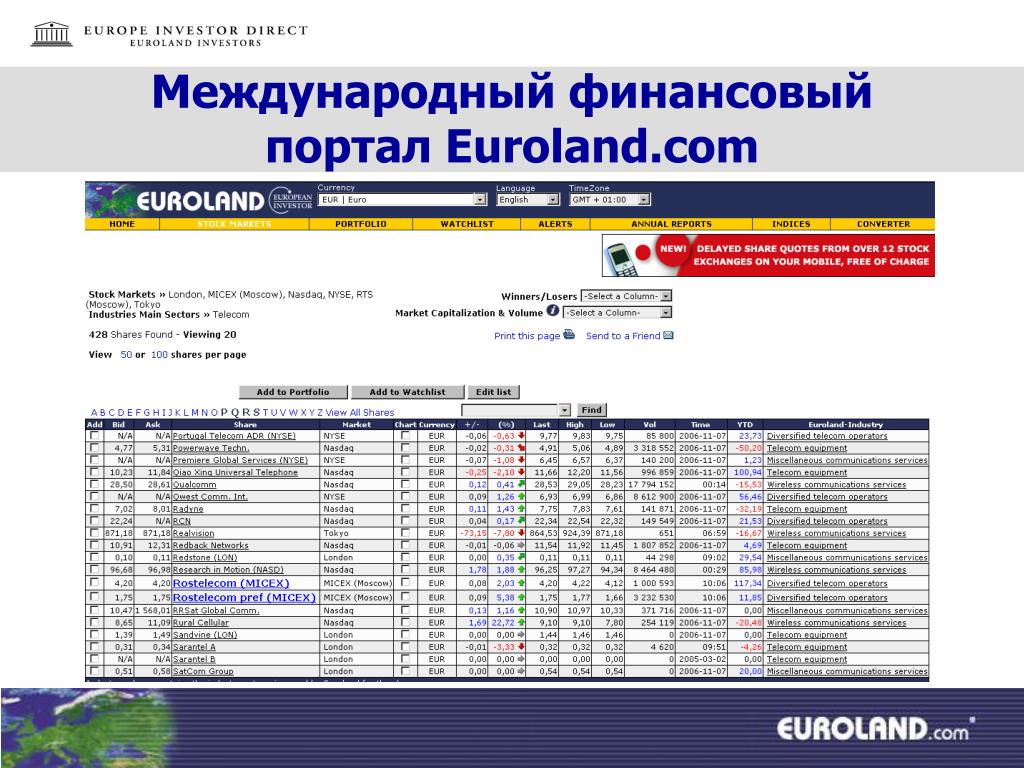Enable the Chart checkbox for Realvision
The height and width of the screenshot is (768, 1024).
(406, 533)
